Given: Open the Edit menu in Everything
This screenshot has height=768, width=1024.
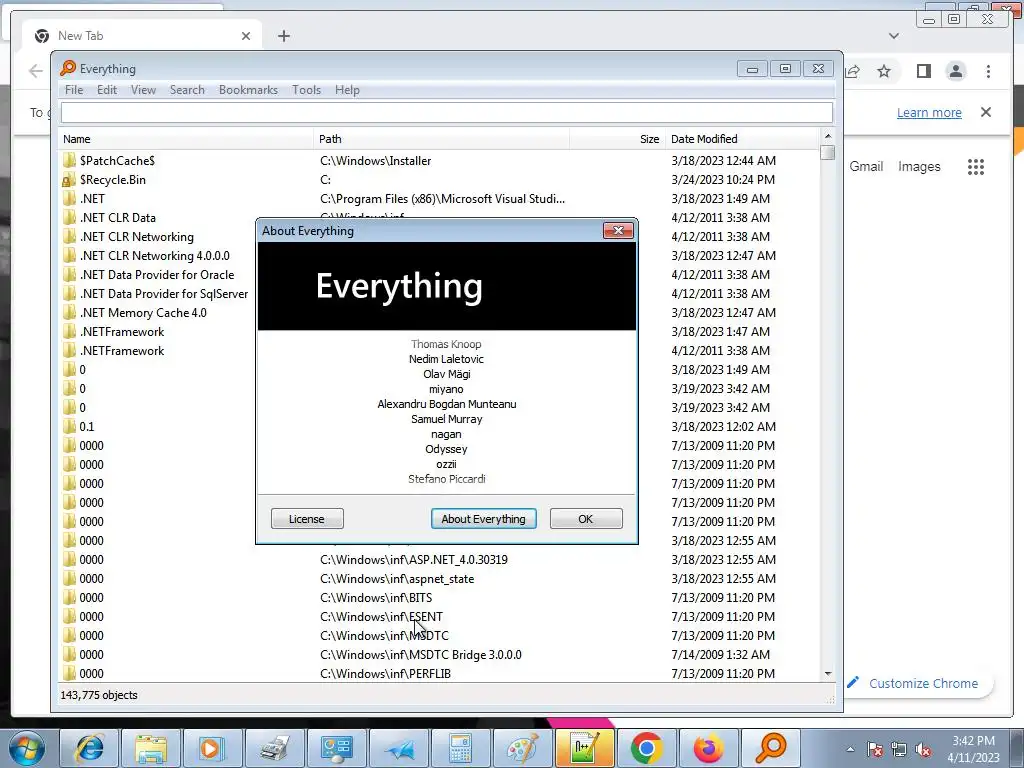Looking at the screenshot, I should click(x=107, y=90).
